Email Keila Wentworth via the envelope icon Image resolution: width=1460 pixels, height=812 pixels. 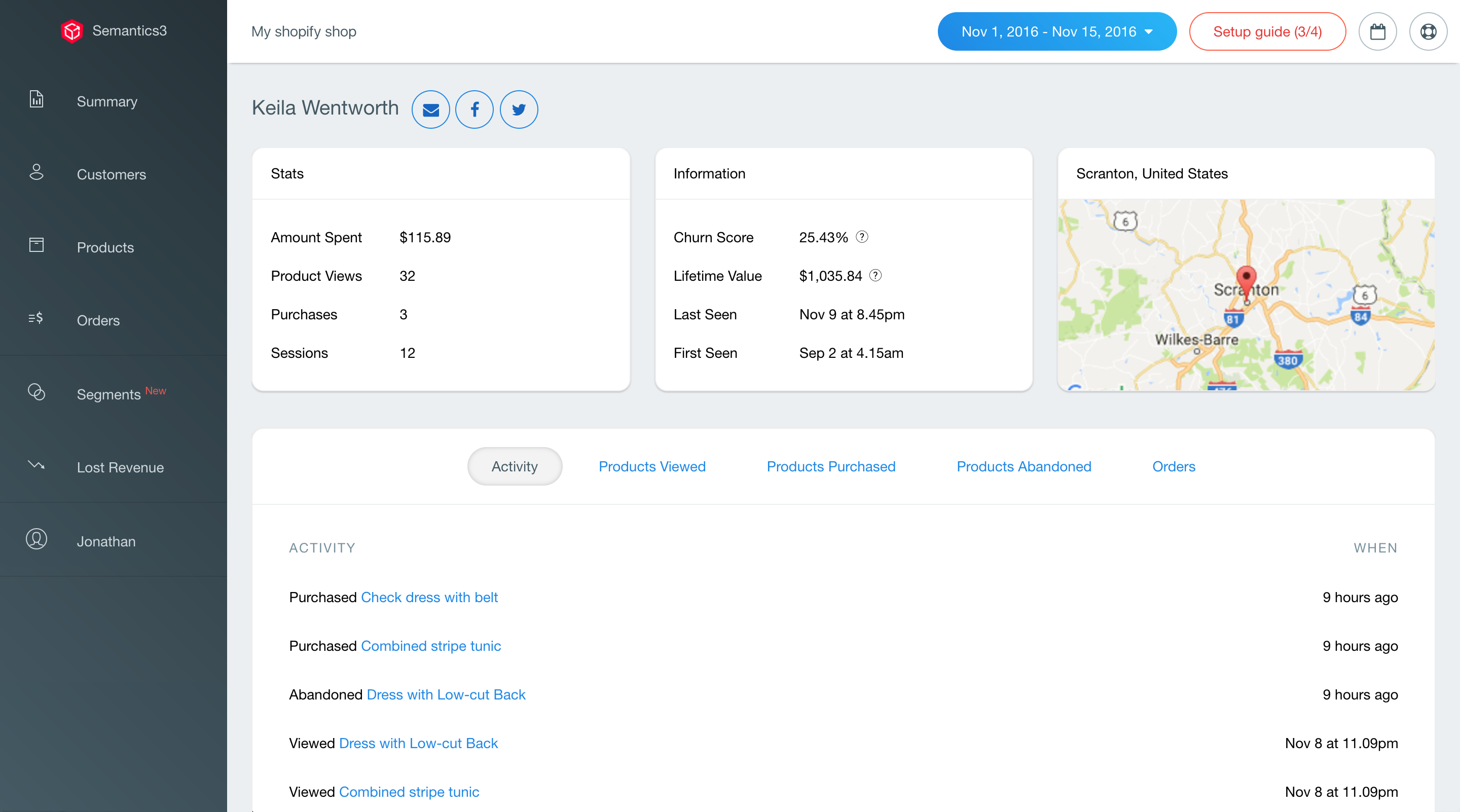[x=431, y=109]
